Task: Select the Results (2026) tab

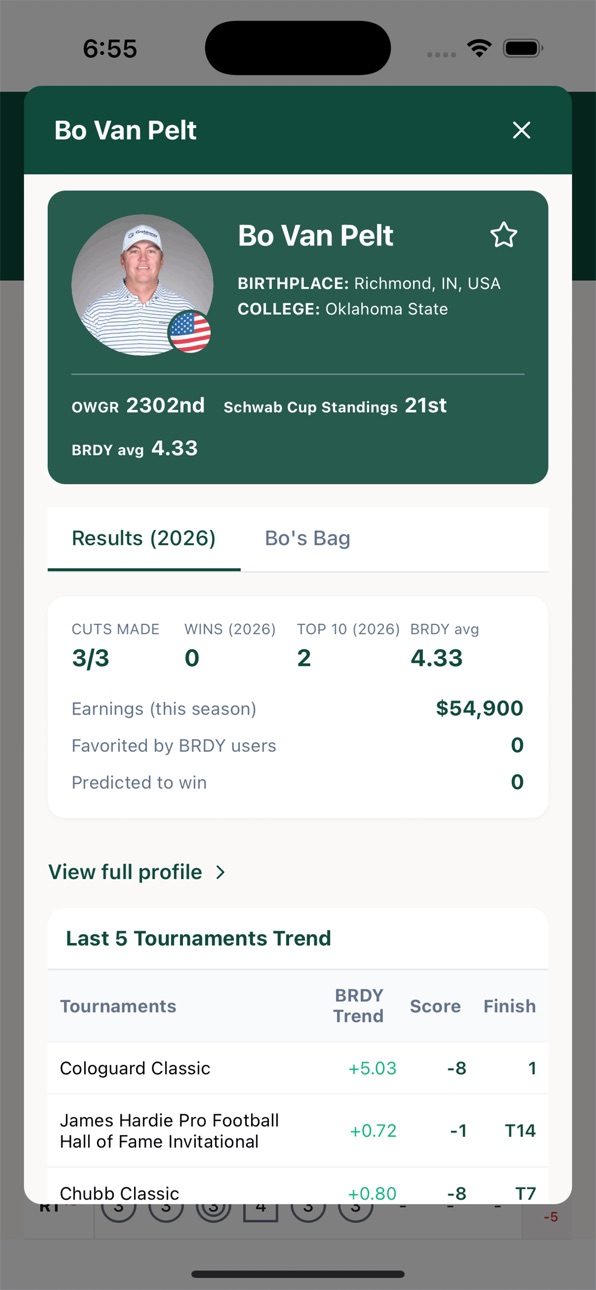Action: pos(144,538)
